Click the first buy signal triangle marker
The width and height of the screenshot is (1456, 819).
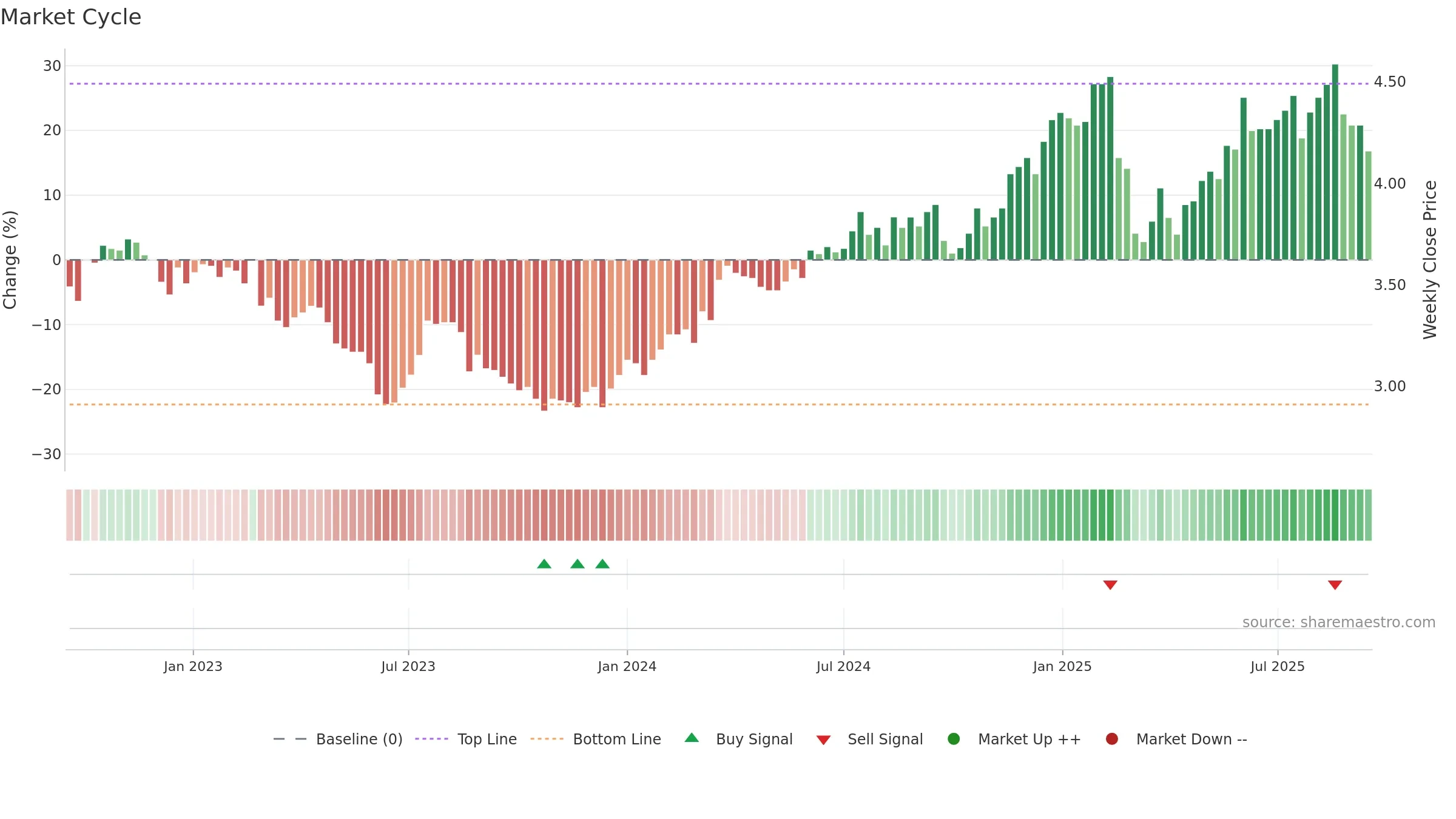pyautogui.click(x=544, y=564)
